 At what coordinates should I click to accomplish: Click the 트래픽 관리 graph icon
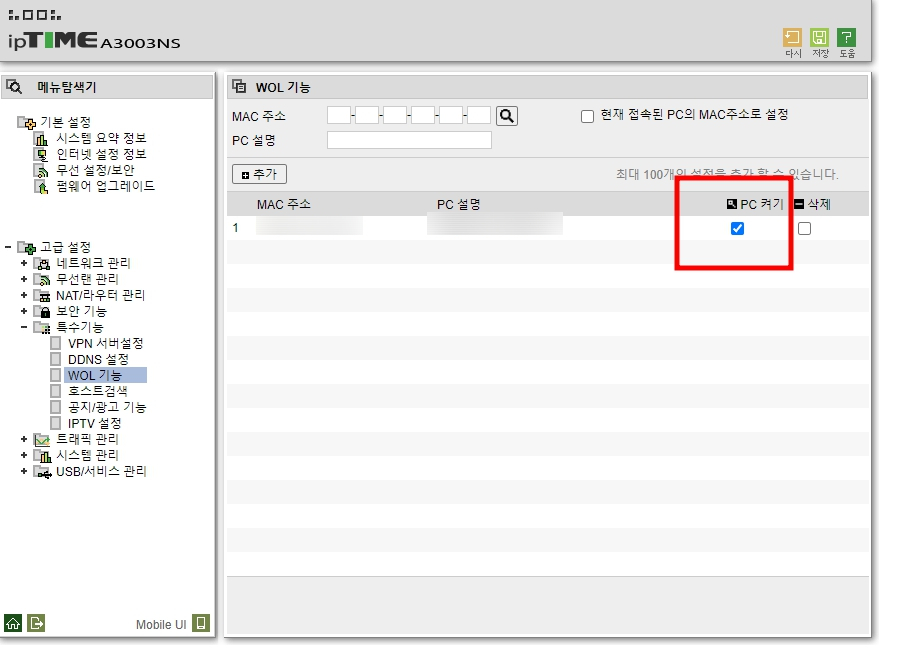[x=42, y=440]
